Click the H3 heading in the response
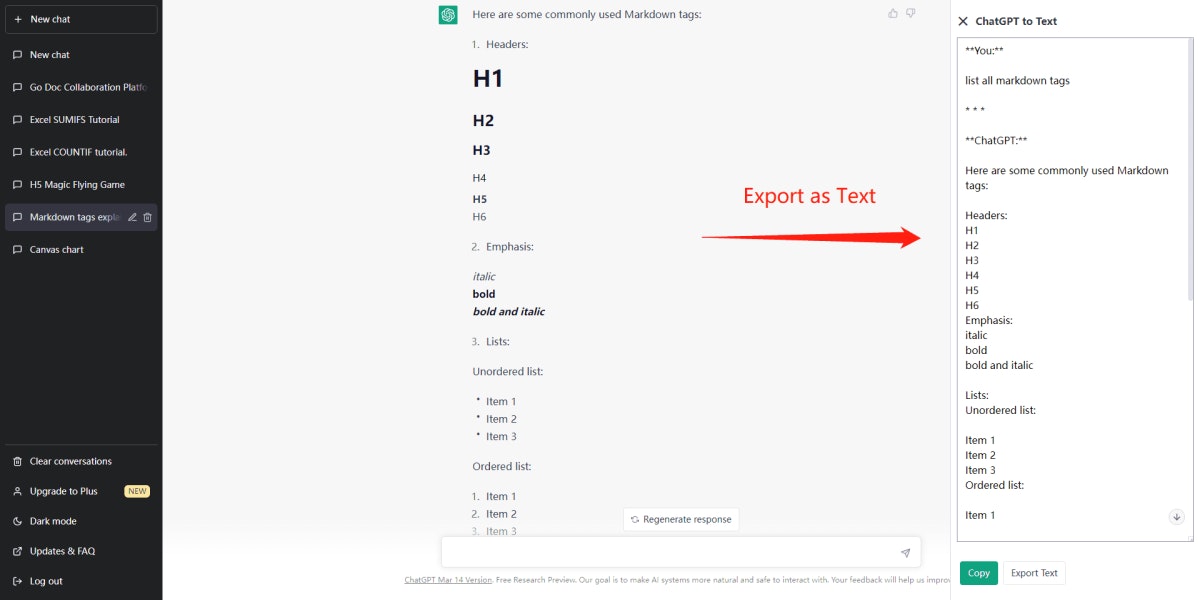The image size is (1200, 600). 481,150
